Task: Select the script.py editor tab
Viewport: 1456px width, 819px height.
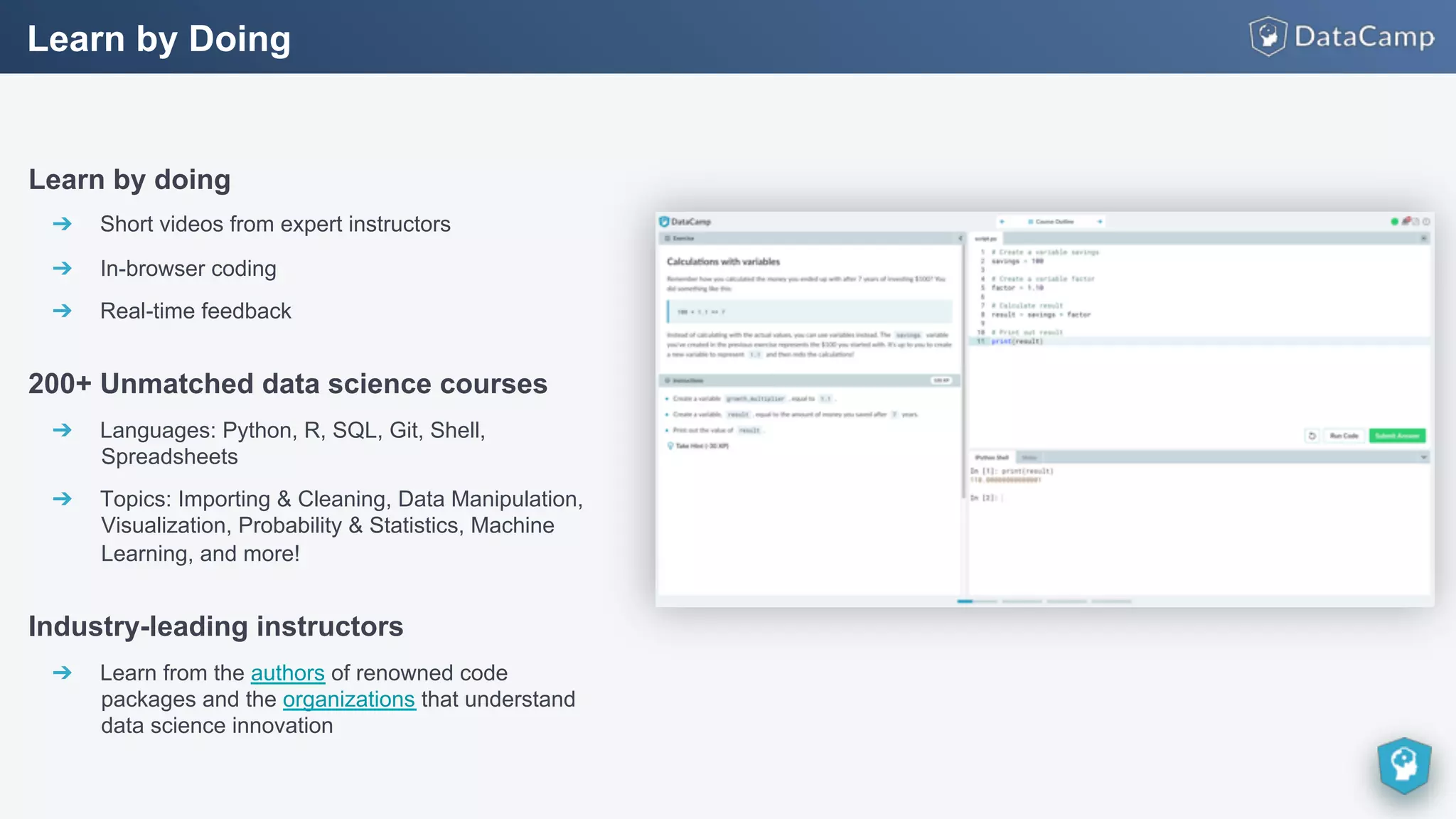Action: pos(985,239)
